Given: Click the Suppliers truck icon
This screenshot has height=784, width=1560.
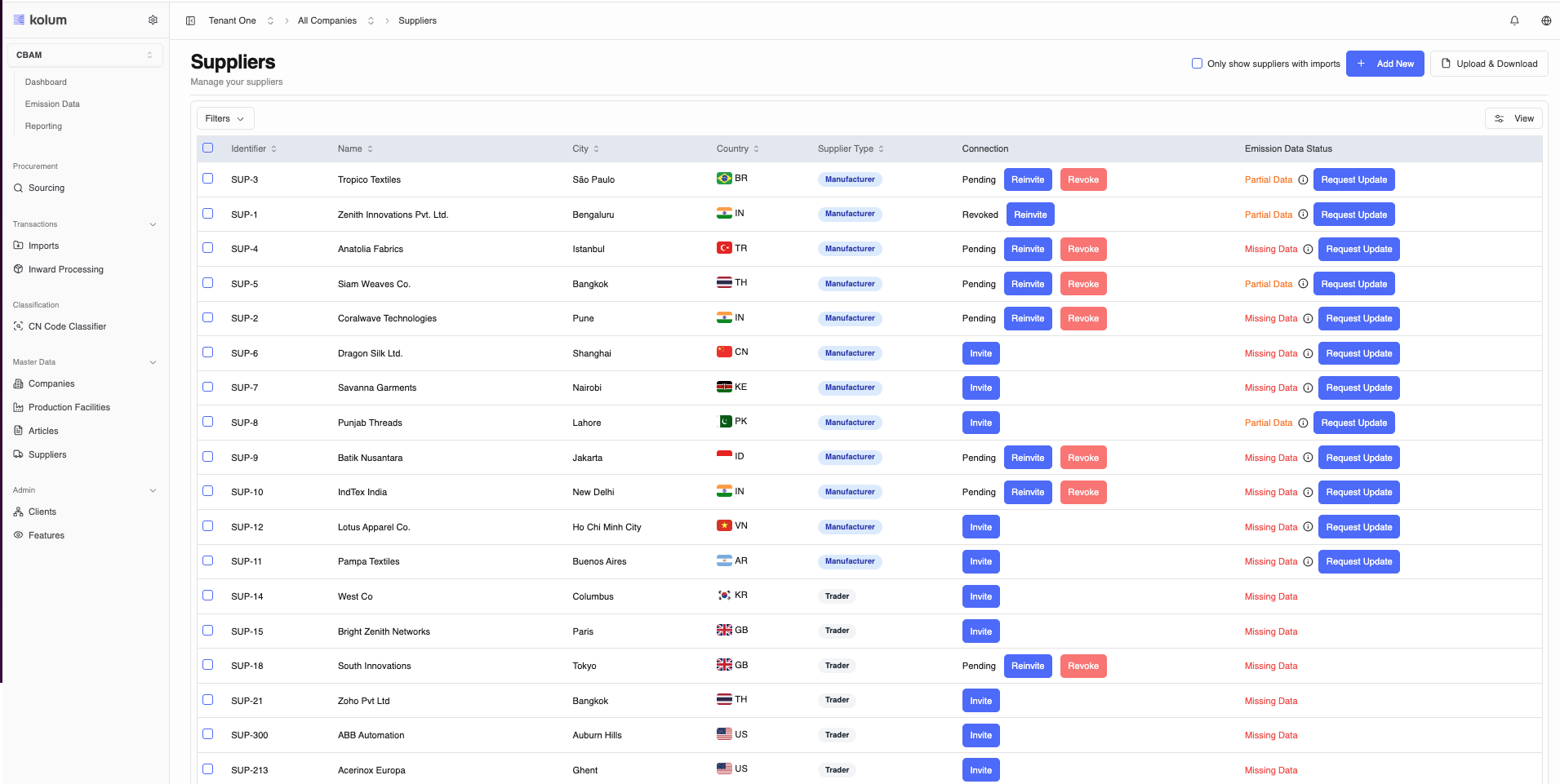Looking at the screenshot, I should coord(18,454).
